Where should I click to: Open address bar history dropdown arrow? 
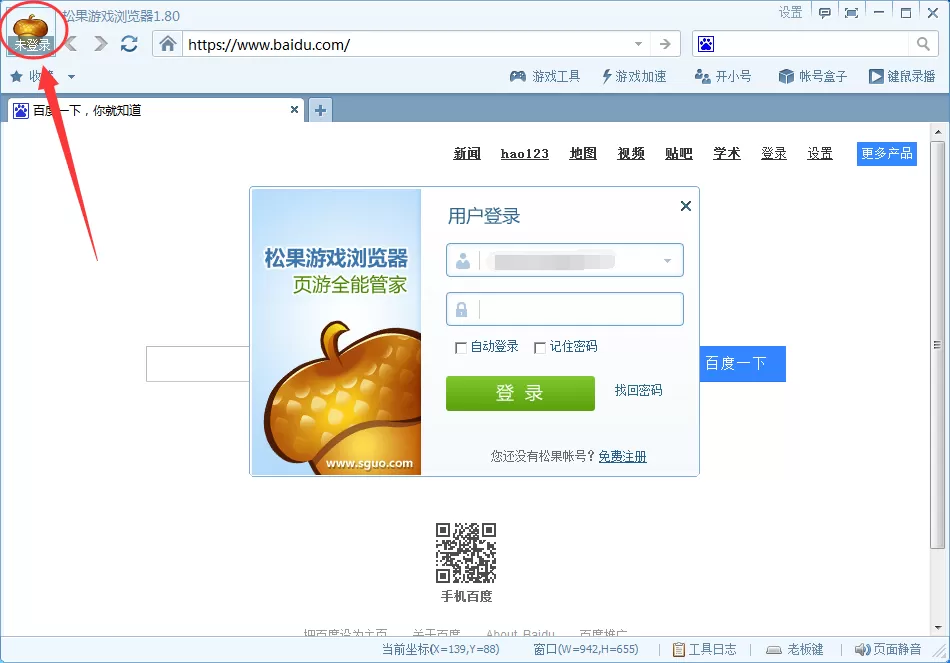(x=638, y=44)
